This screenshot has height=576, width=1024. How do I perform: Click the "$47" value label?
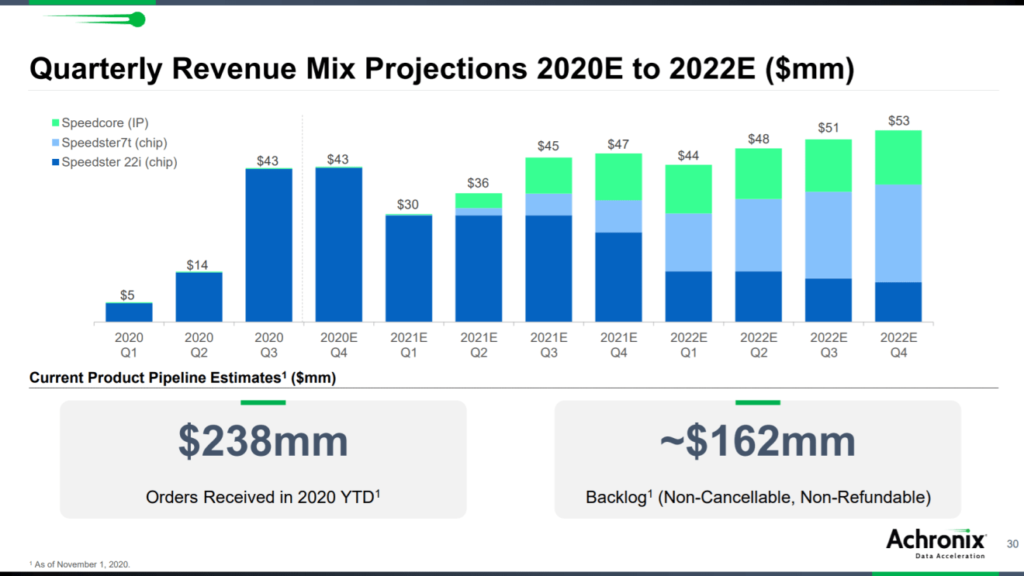point(618,144)
